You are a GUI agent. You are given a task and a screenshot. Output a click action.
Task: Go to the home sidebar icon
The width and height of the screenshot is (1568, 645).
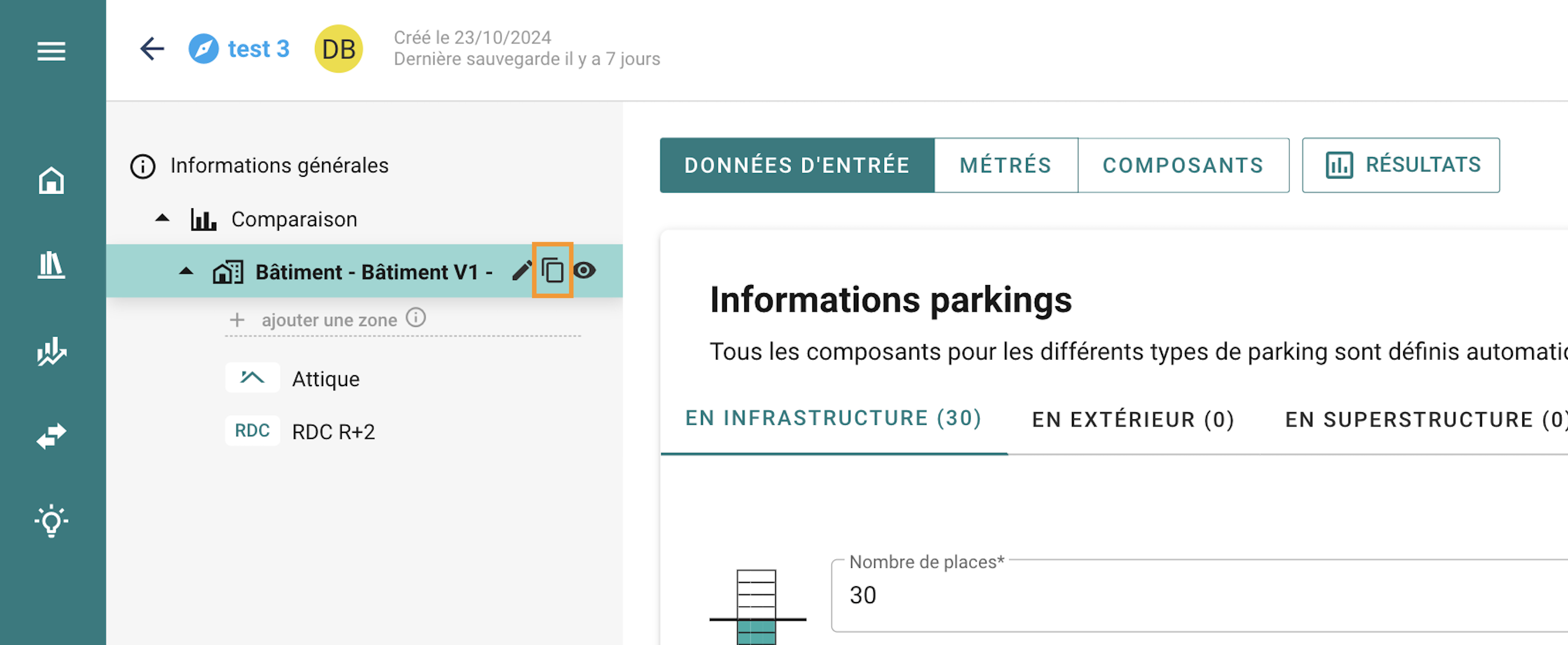[x=51, y=181]
